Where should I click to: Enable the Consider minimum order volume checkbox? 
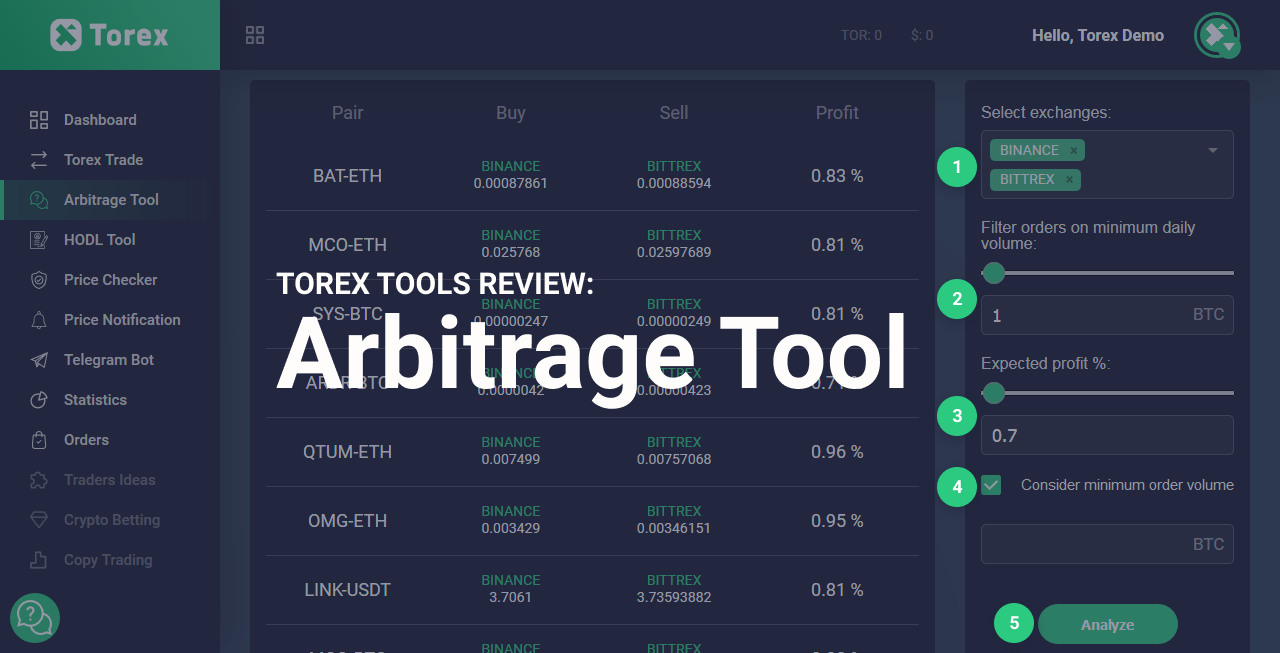pyautogui.click(x=990, y=484)
